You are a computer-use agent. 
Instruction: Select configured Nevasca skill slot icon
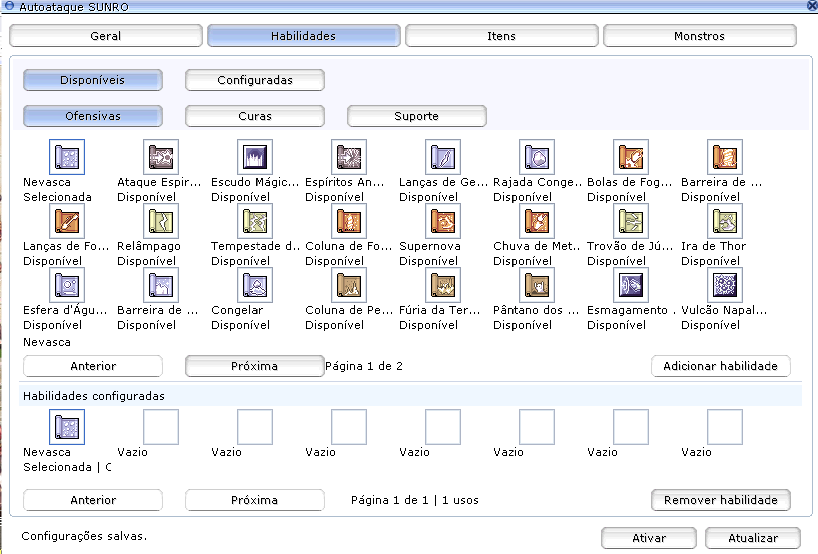(67, 427)
